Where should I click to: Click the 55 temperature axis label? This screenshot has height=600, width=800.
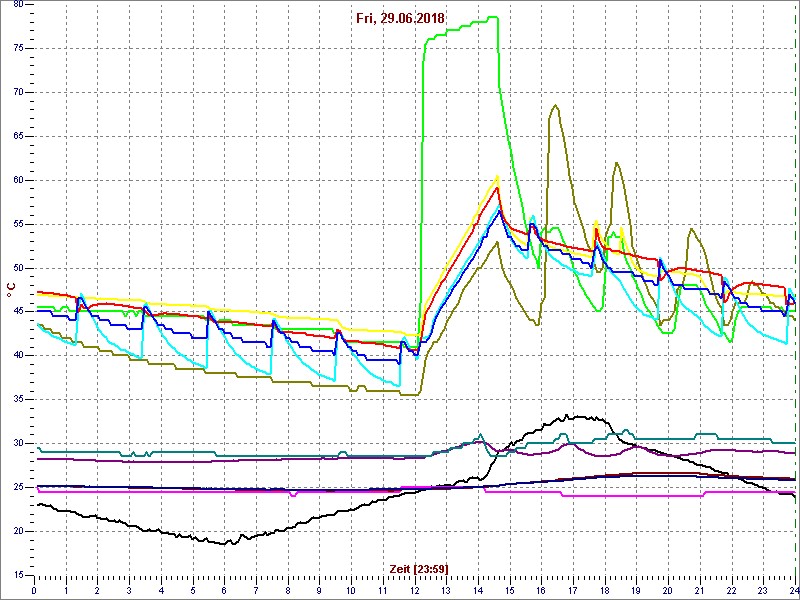[x=18, y=224]
